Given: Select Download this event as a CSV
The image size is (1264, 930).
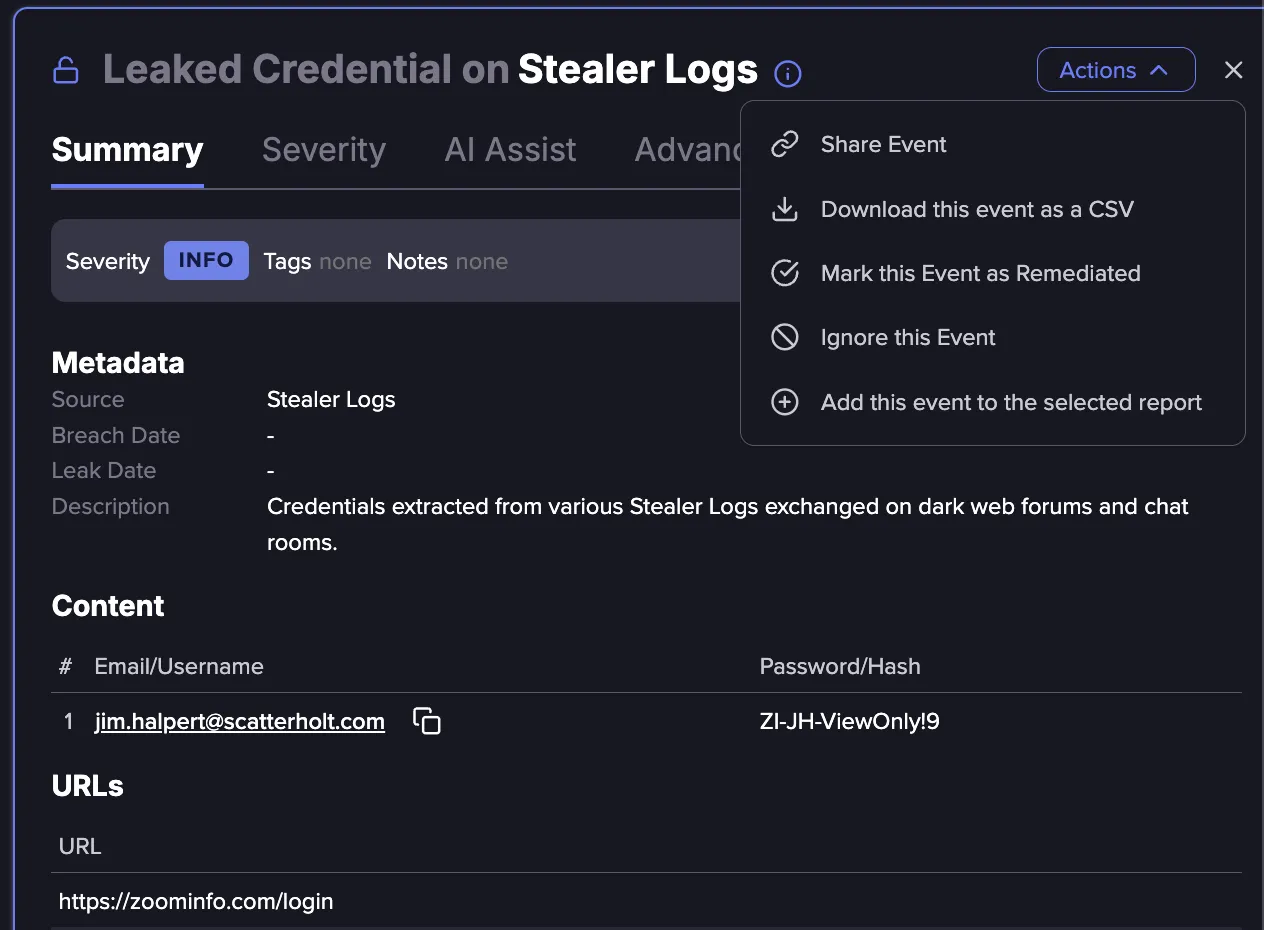Looking at the screenshot, I should (977, 209).
